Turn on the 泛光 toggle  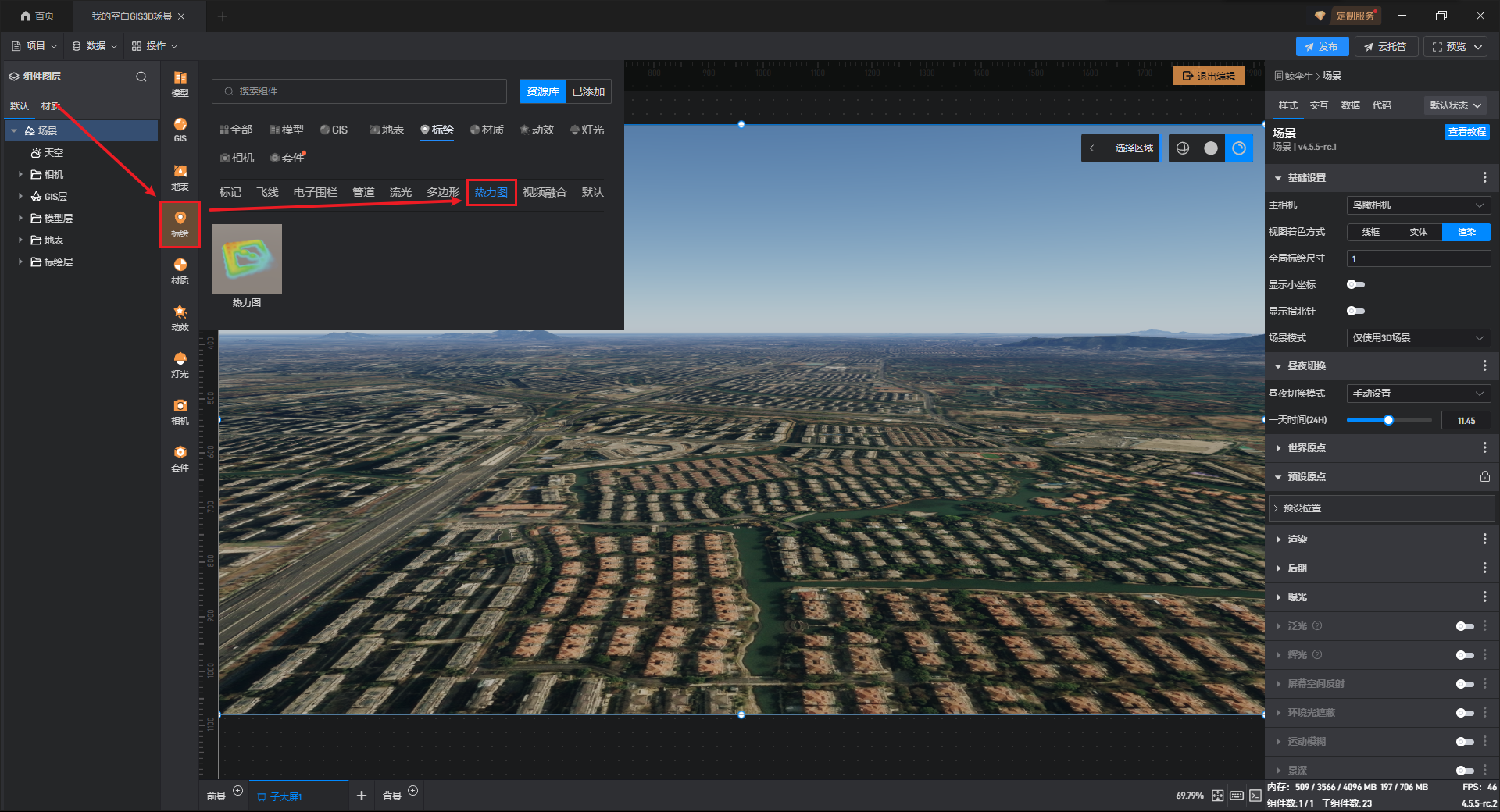pos(1464,626)
